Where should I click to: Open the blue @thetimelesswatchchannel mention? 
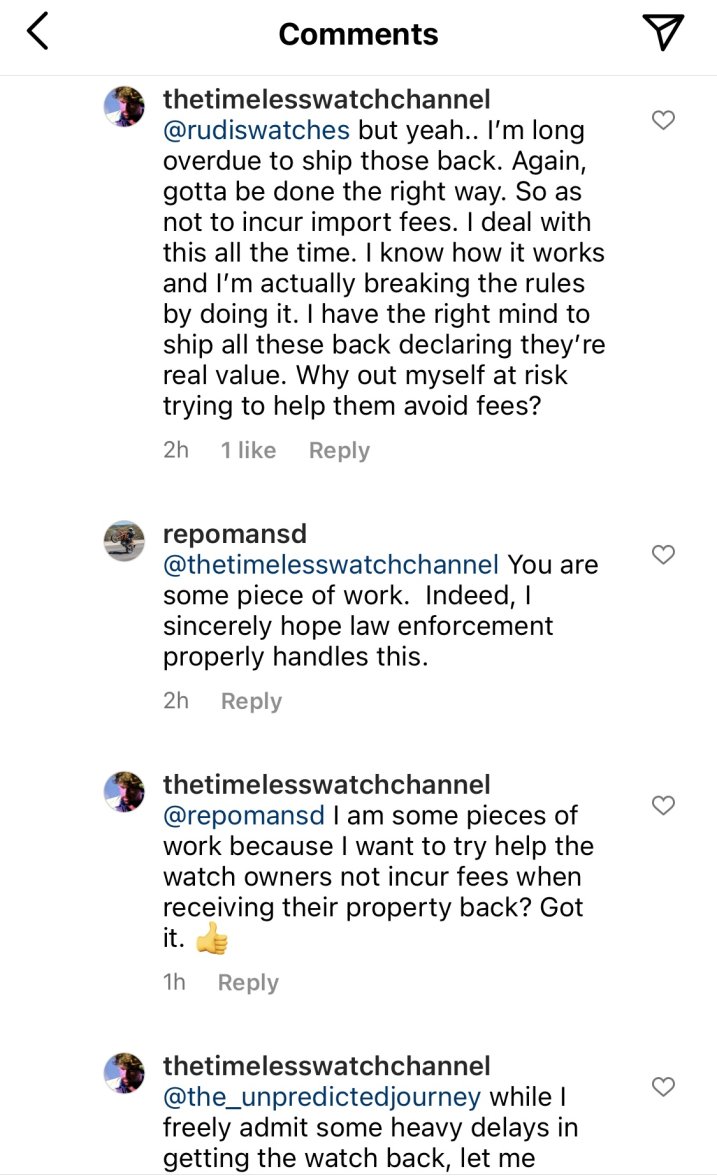click(x=330, y=565)
